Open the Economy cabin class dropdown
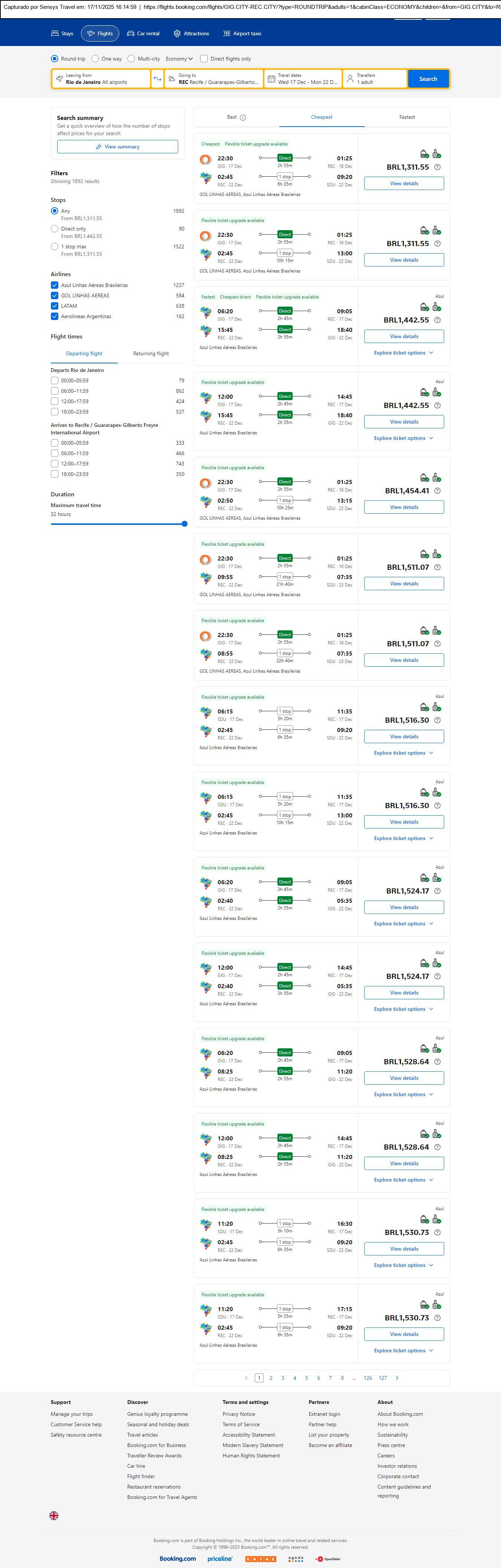501x1568 pixels. click(179, 59)
